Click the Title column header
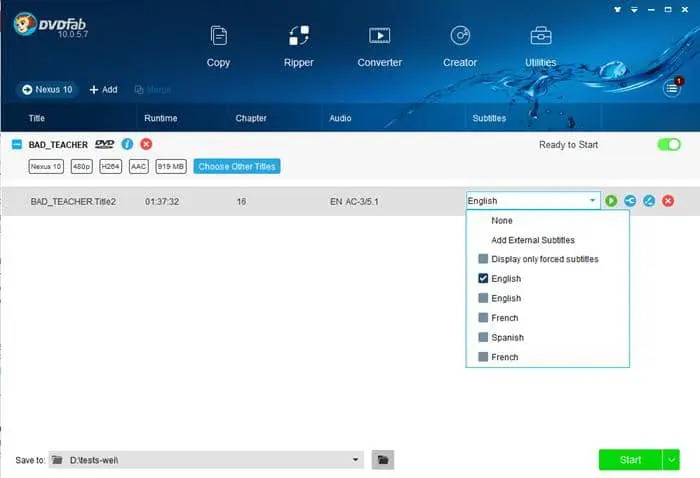The image size is (700, 478). click(37, 118)
